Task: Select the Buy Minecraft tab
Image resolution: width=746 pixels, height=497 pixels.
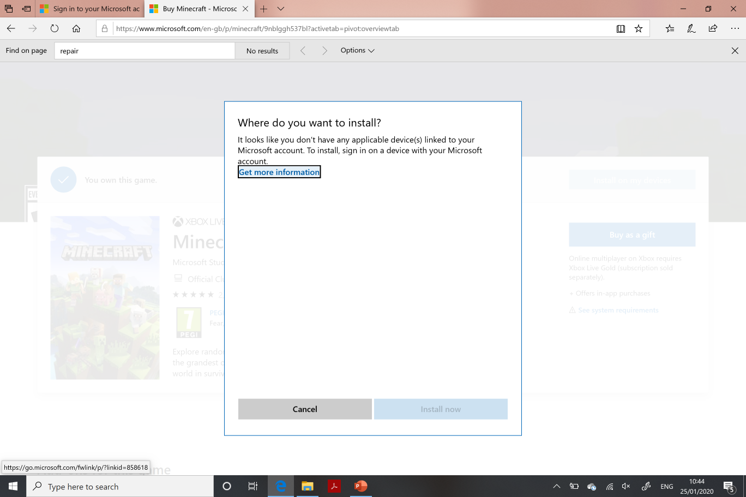Action: [x=193, y=9]
